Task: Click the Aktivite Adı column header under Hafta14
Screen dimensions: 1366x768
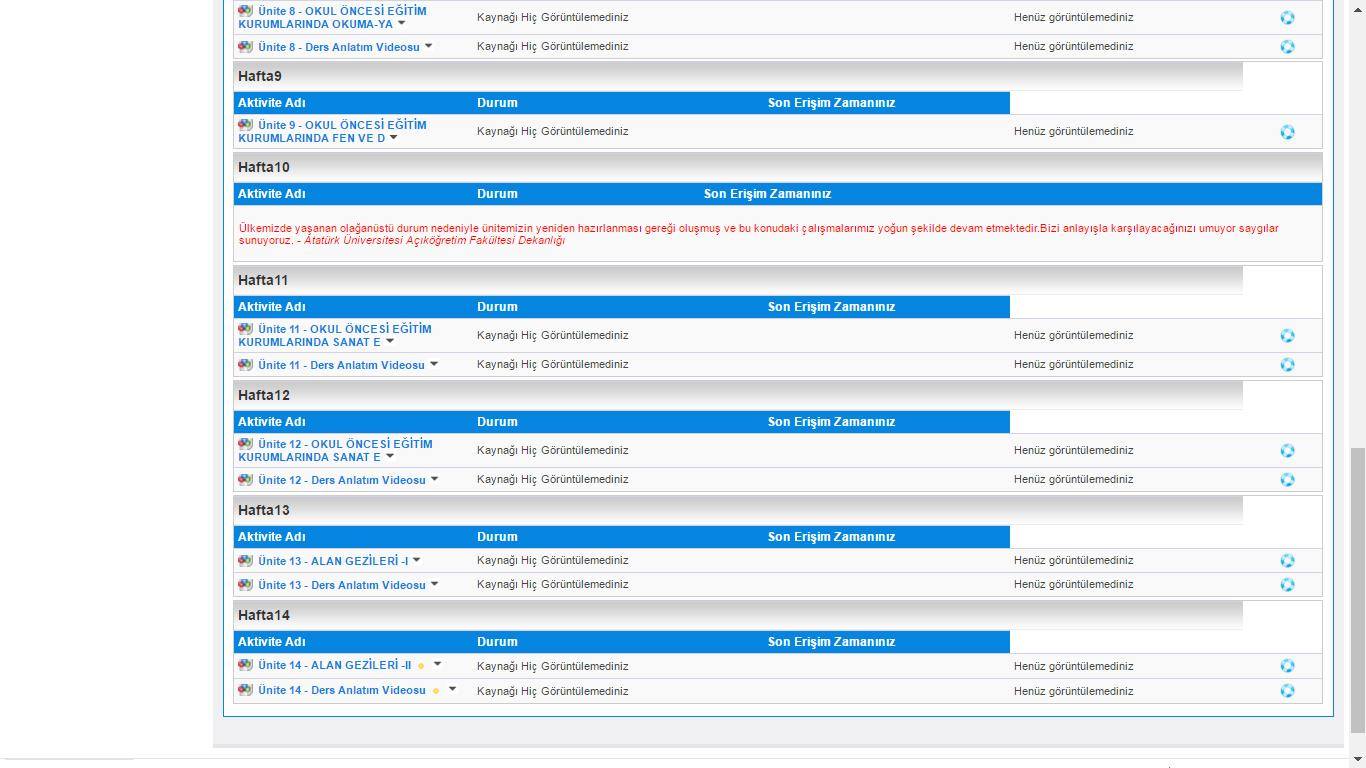Action: [272, 642]
